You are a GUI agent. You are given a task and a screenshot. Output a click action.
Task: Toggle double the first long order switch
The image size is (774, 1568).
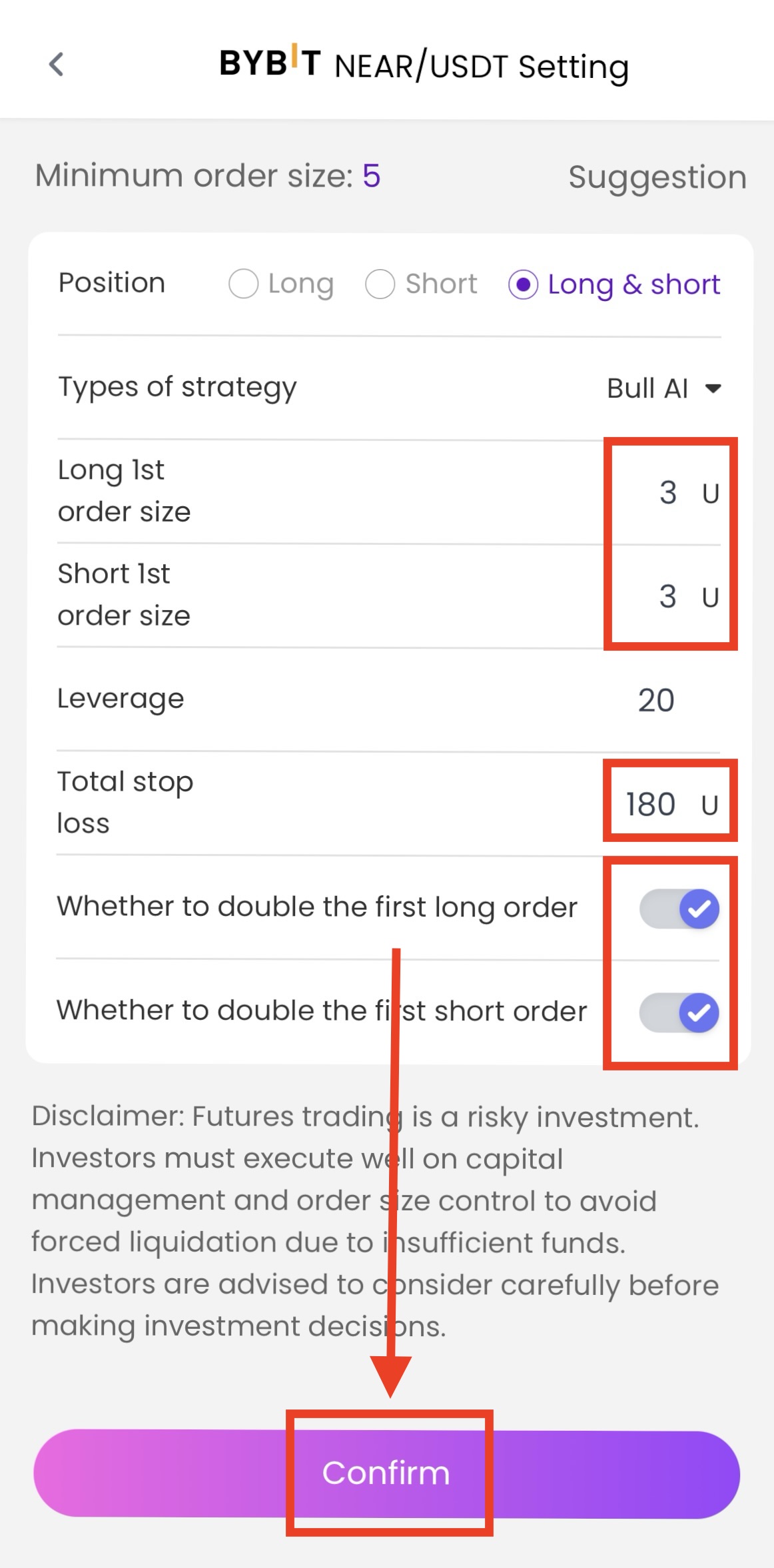(679, 909)
